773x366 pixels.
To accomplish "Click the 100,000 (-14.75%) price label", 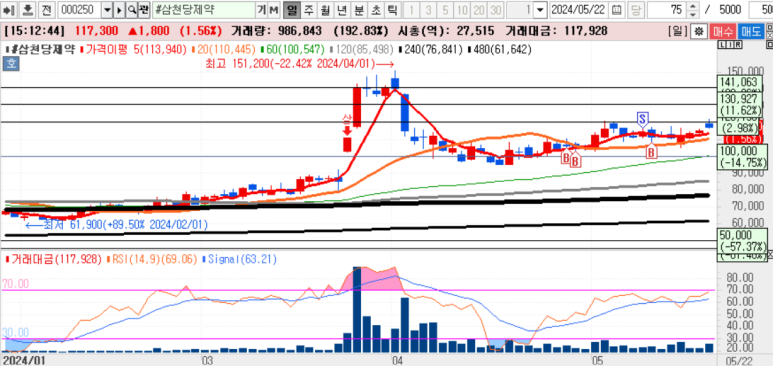I will point(741,156).
